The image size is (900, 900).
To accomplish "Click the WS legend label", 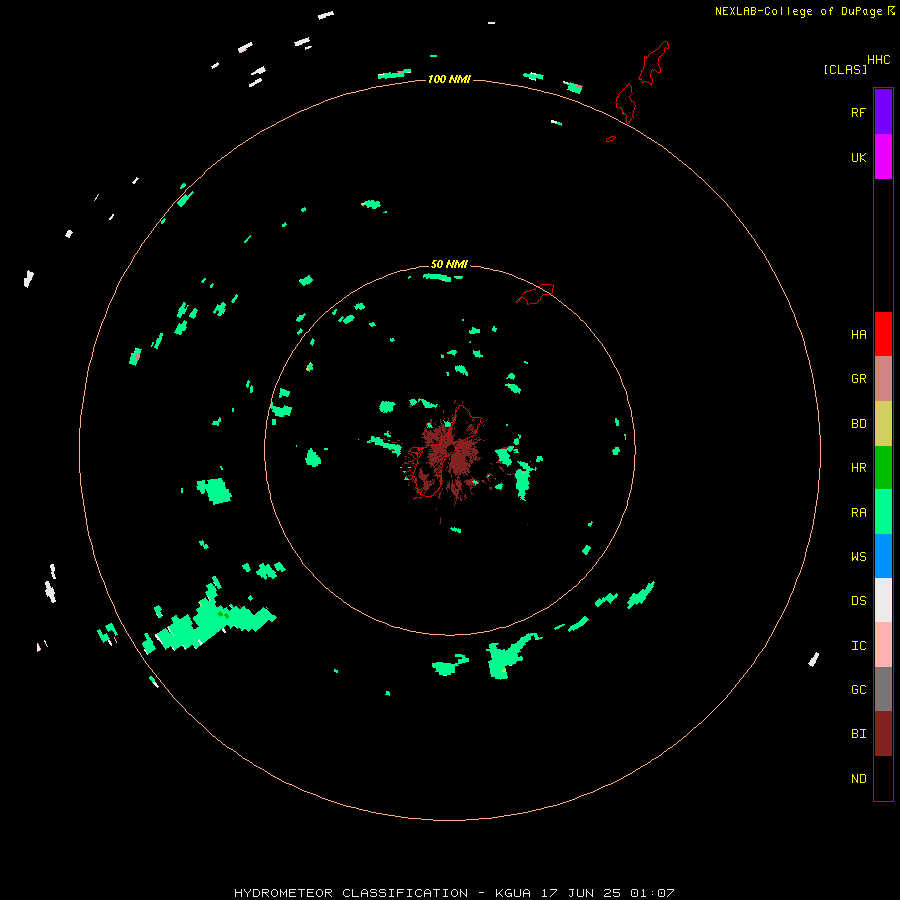I will tap(858, 556).
